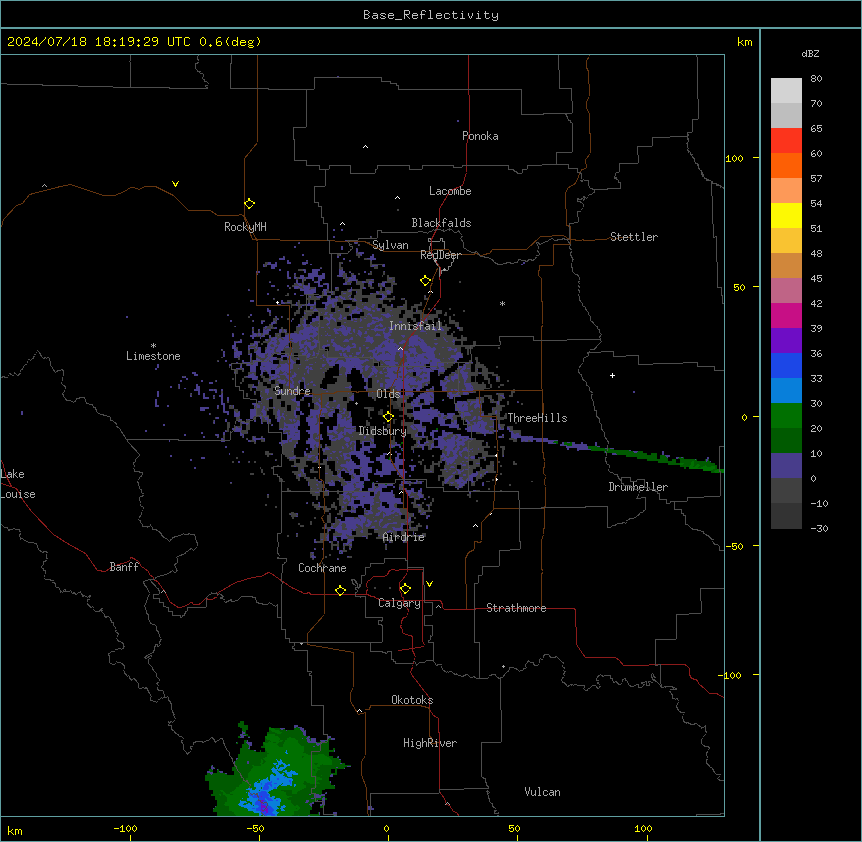
Task: Select the light gray 80-70 dBZ legend band
Action: pos(786,91)
